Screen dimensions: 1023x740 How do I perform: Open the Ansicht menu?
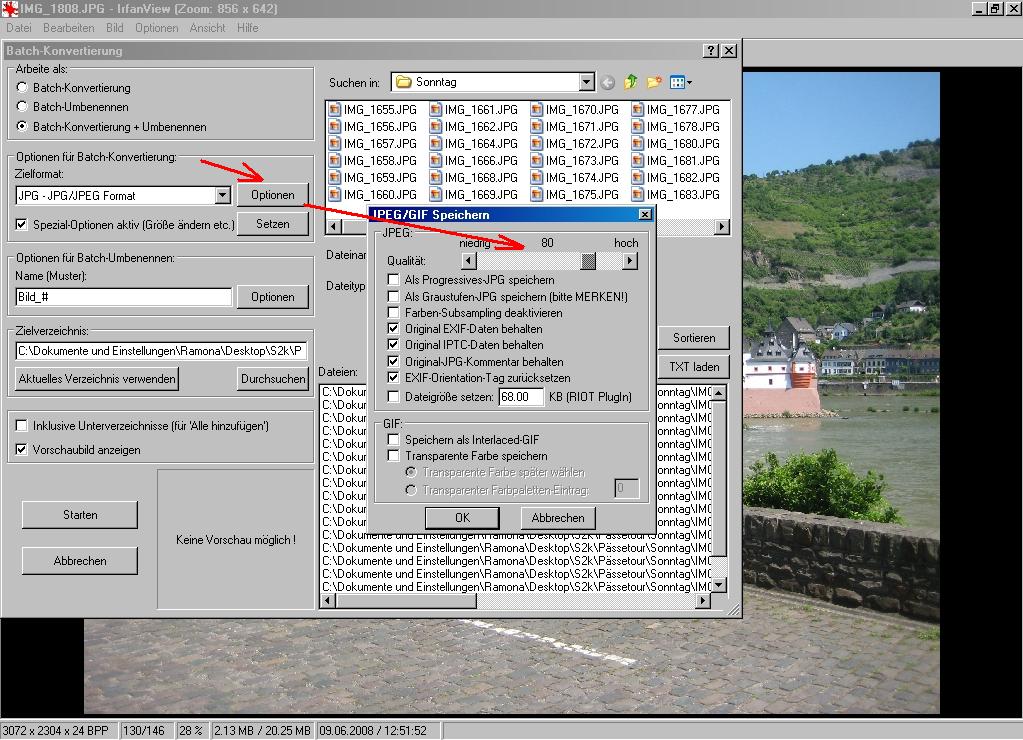(207, 28)
